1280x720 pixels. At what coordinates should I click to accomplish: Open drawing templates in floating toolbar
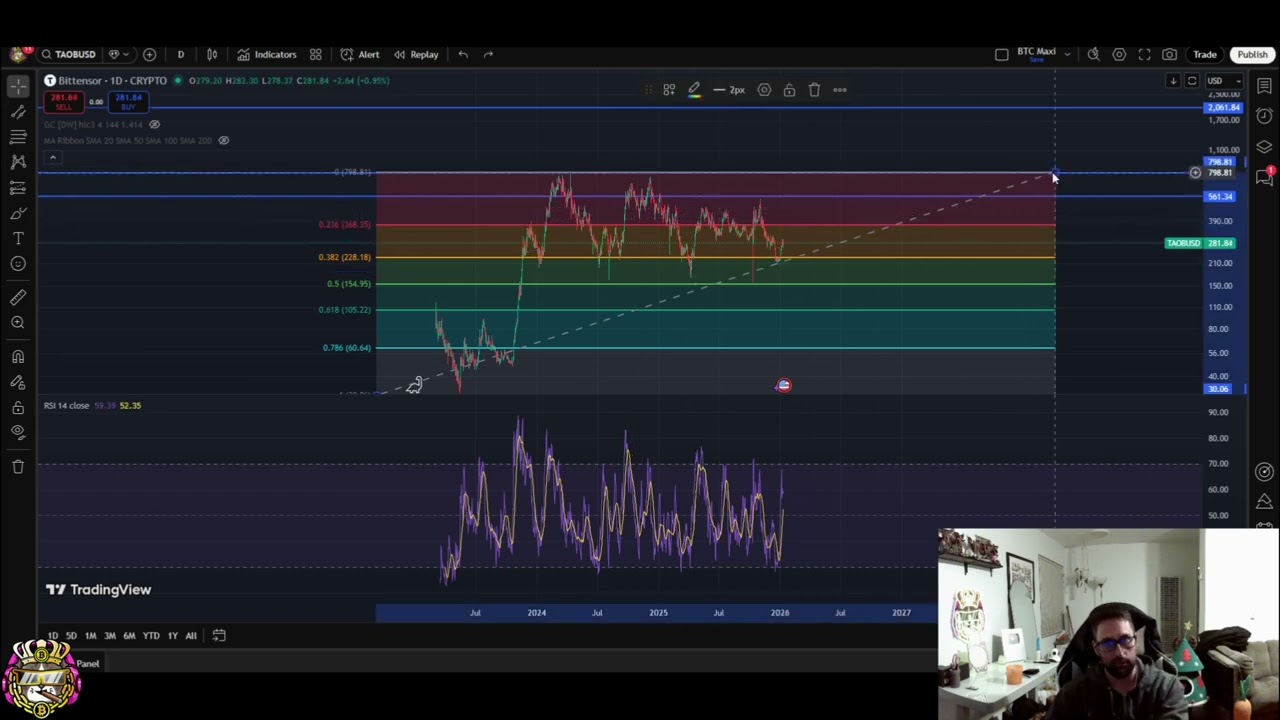pyautogui.click(x=669, y=90)
